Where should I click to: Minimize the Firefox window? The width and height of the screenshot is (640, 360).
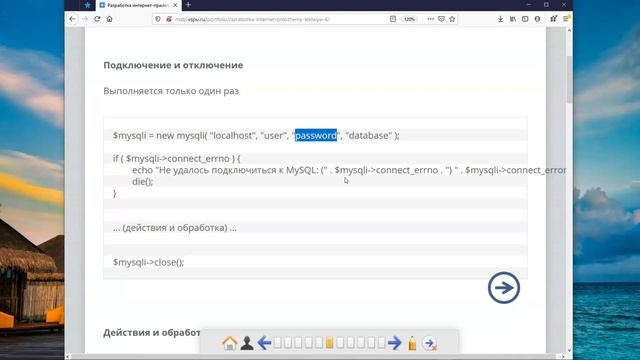tap(529, 5)
